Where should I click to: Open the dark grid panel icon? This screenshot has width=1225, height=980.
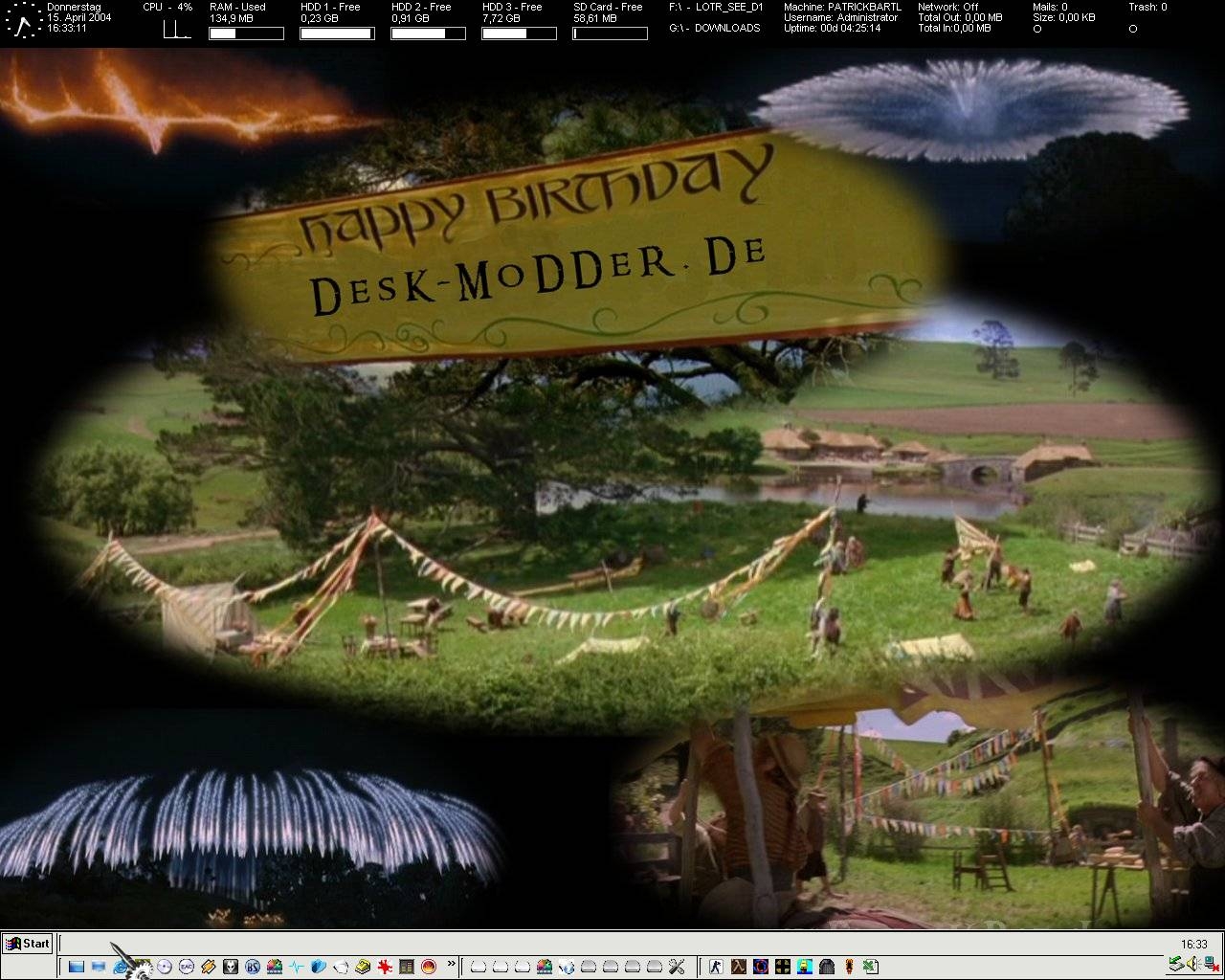[x=406, y=967]
